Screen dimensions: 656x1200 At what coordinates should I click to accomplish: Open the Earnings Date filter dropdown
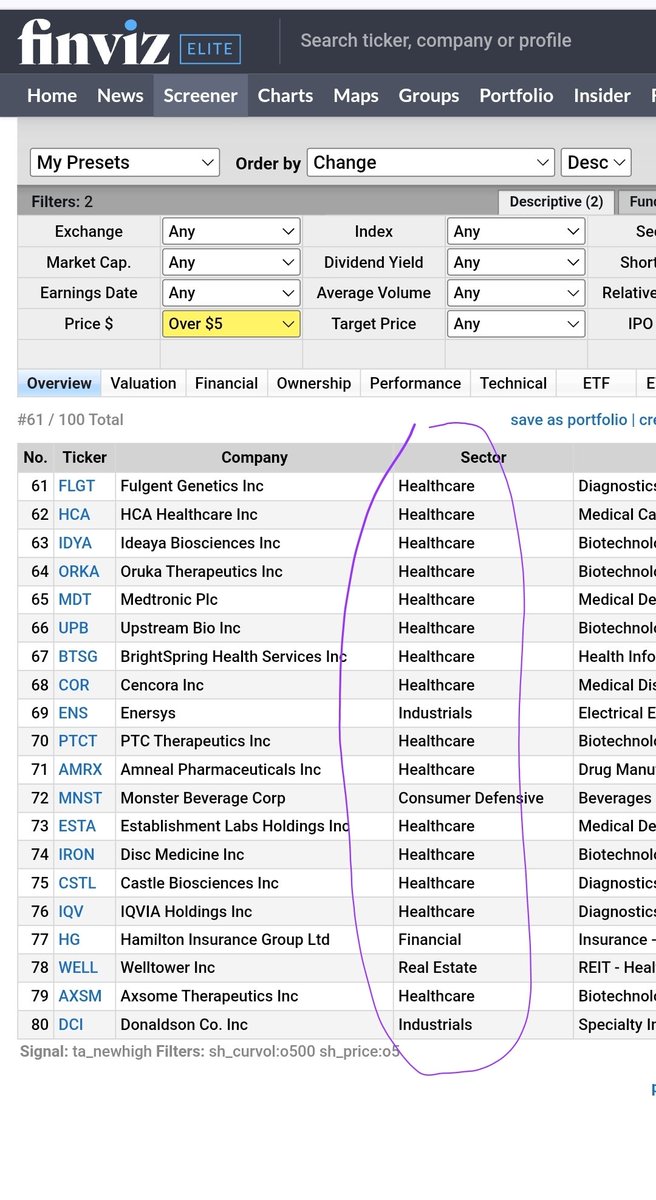click(x=231, y=293)
